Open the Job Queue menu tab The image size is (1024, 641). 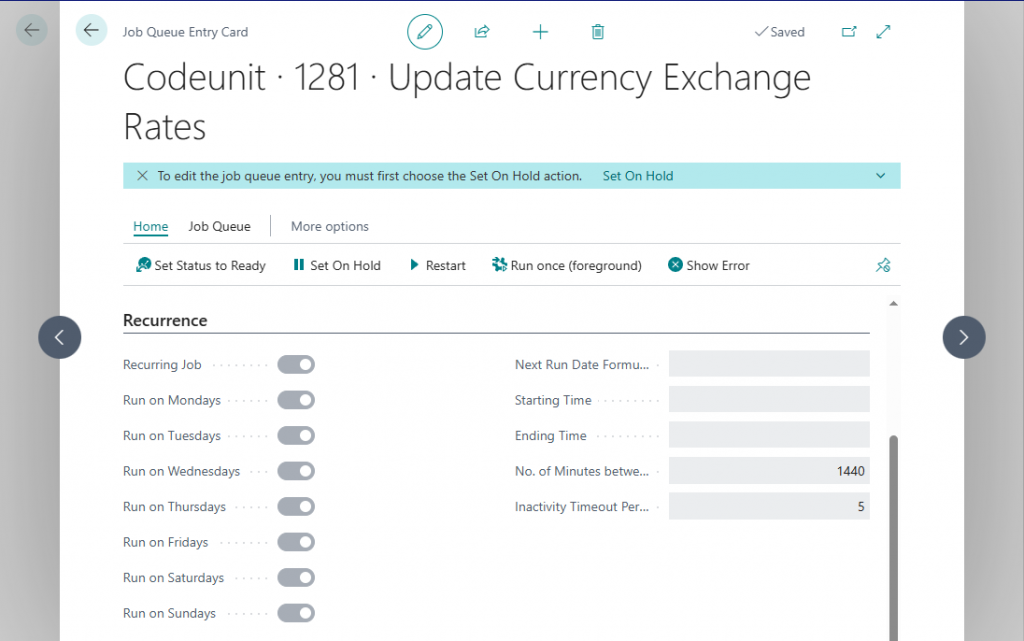(x=219, y=227)
